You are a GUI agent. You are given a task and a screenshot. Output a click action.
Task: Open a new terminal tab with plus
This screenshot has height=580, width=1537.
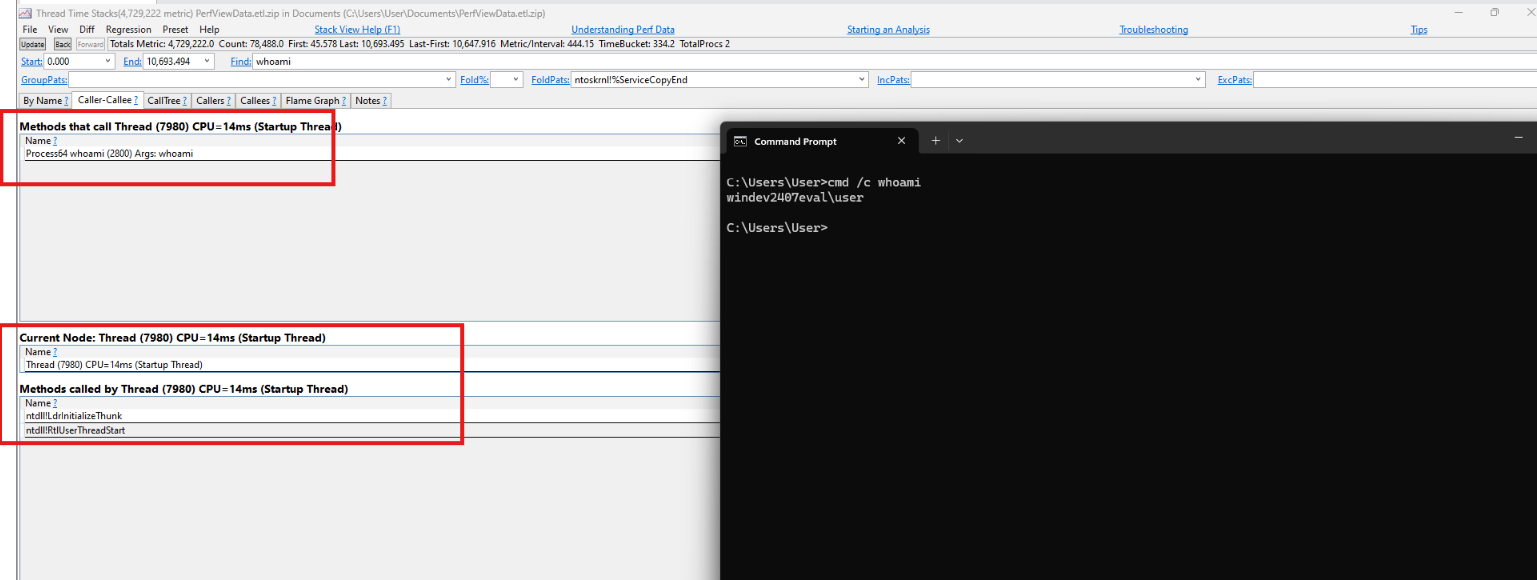[936, 141]
